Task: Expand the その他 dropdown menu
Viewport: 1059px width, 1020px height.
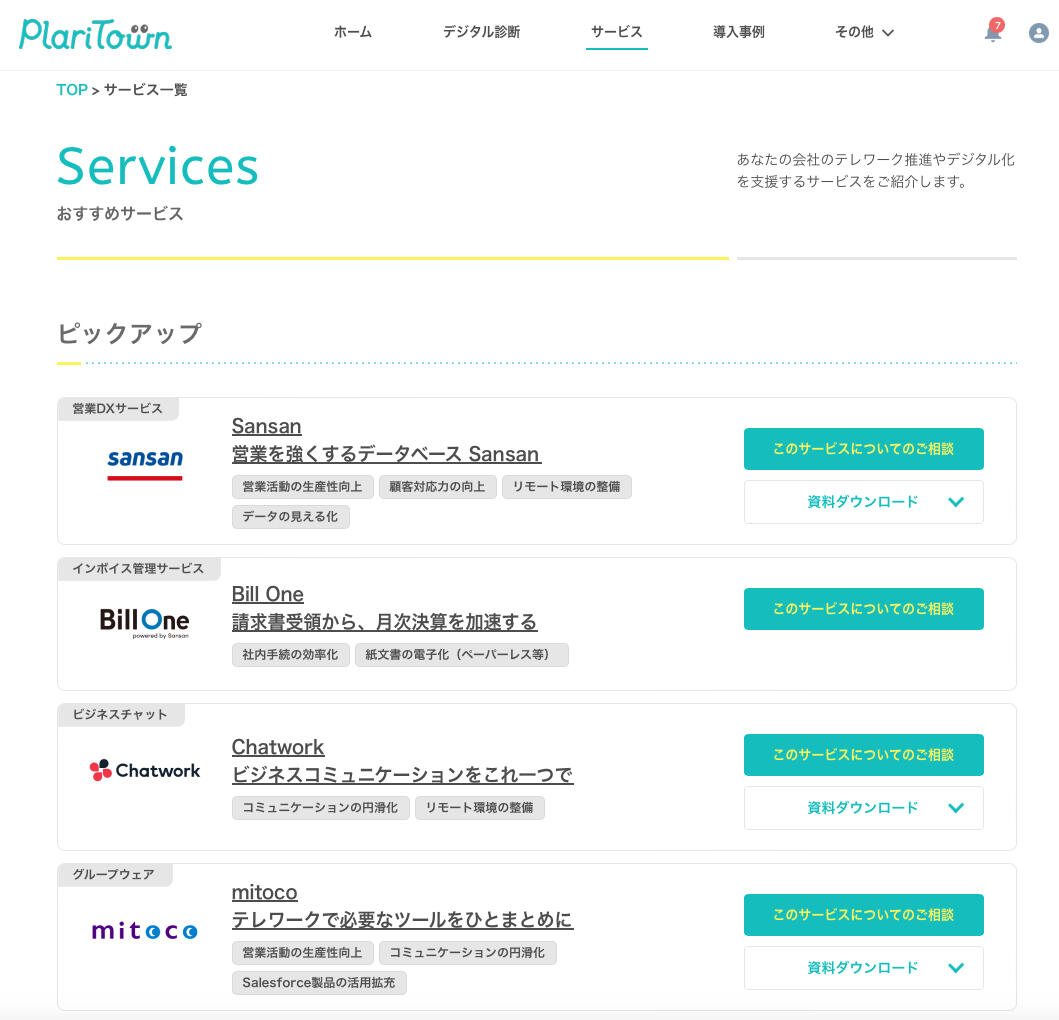Action: [x=864, y=32]
